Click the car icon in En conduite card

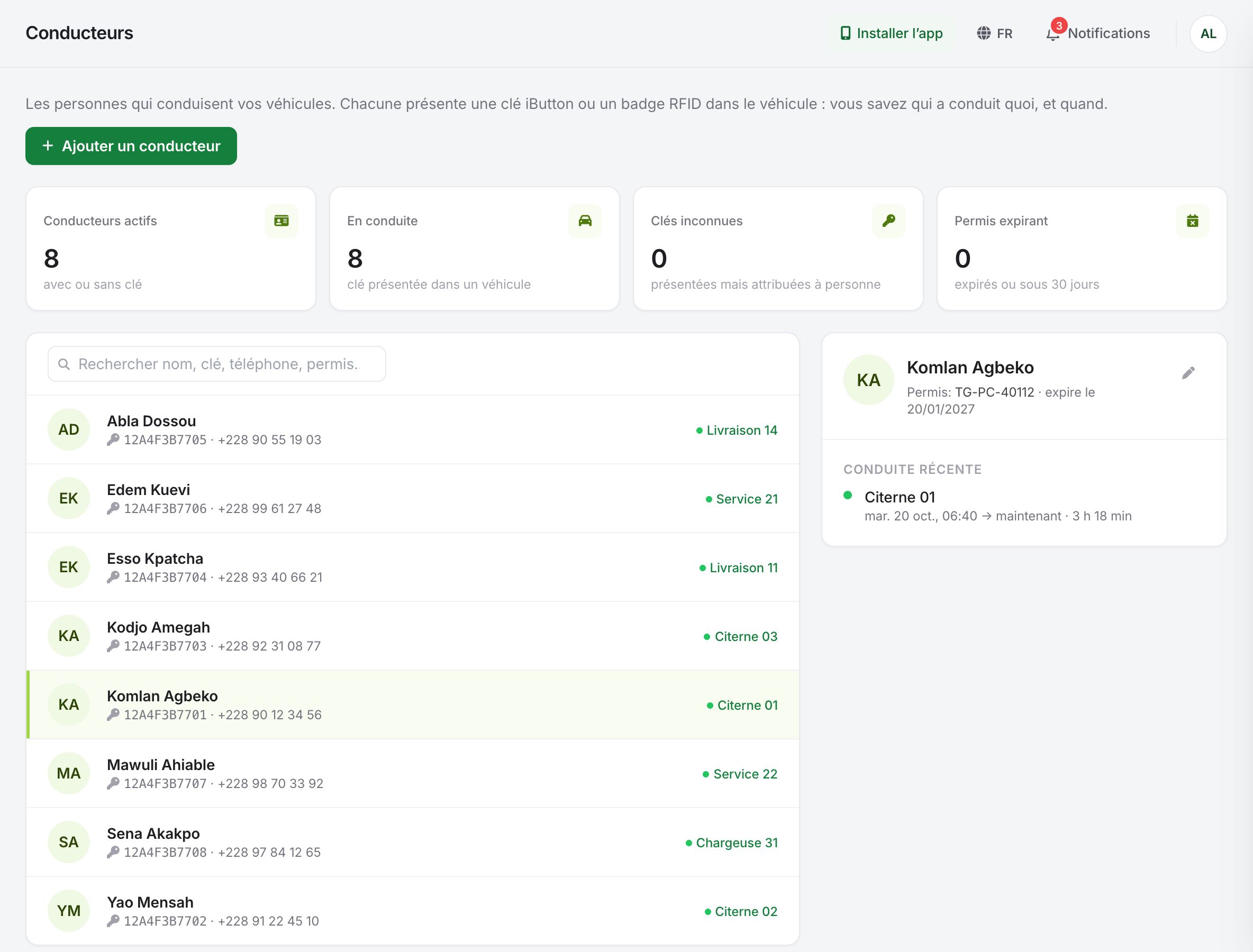(x=585, y=221)
